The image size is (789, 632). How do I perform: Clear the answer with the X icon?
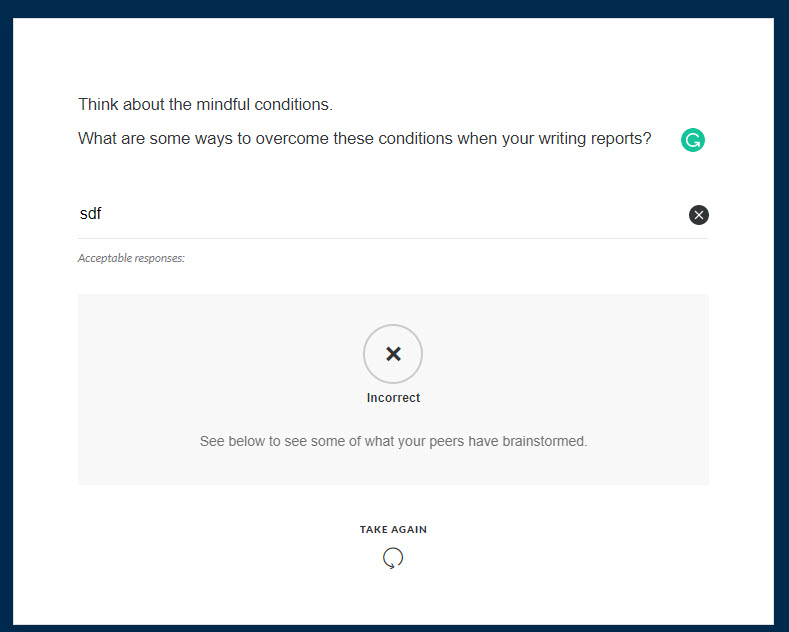click(x=698, y=214)
